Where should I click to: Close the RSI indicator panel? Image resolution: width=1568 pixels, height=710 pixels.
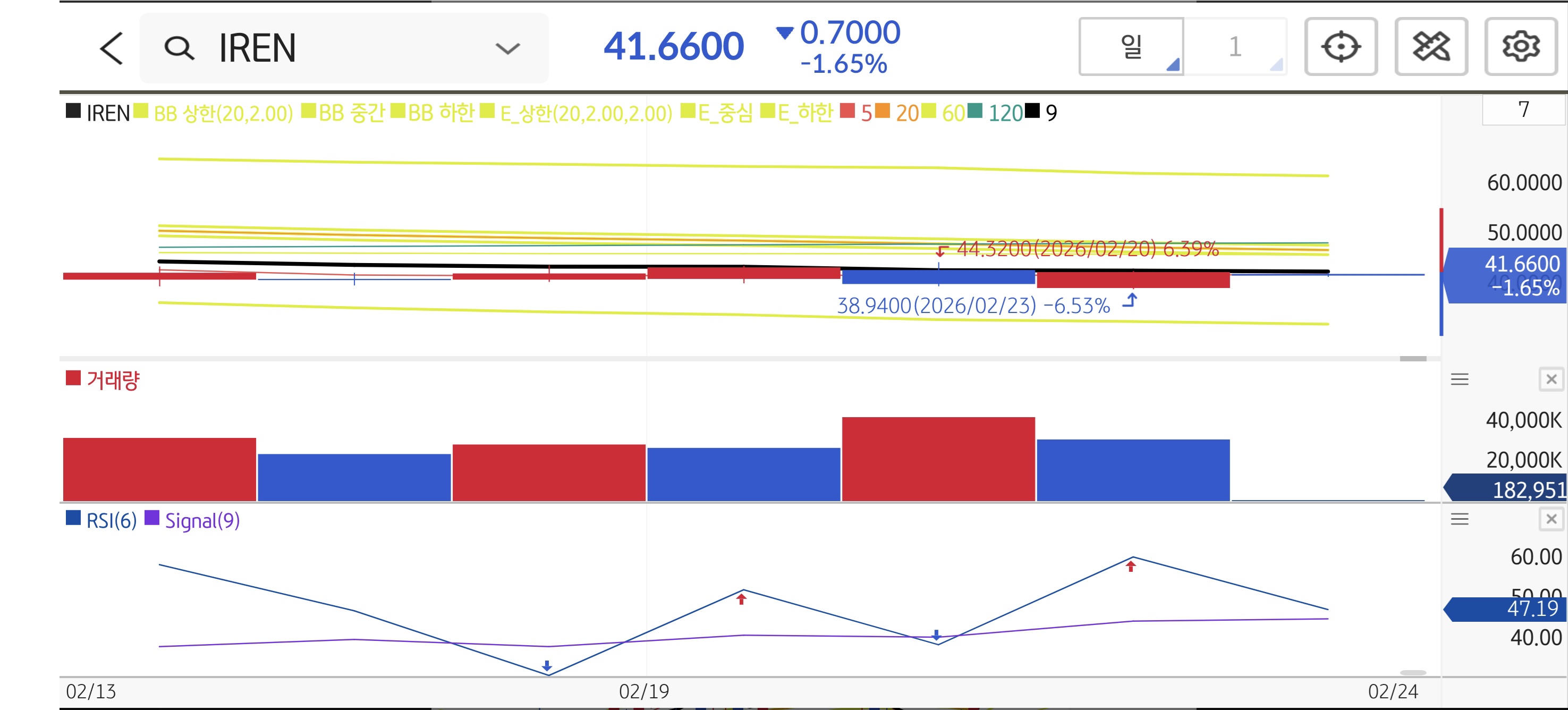[1551, 519]
